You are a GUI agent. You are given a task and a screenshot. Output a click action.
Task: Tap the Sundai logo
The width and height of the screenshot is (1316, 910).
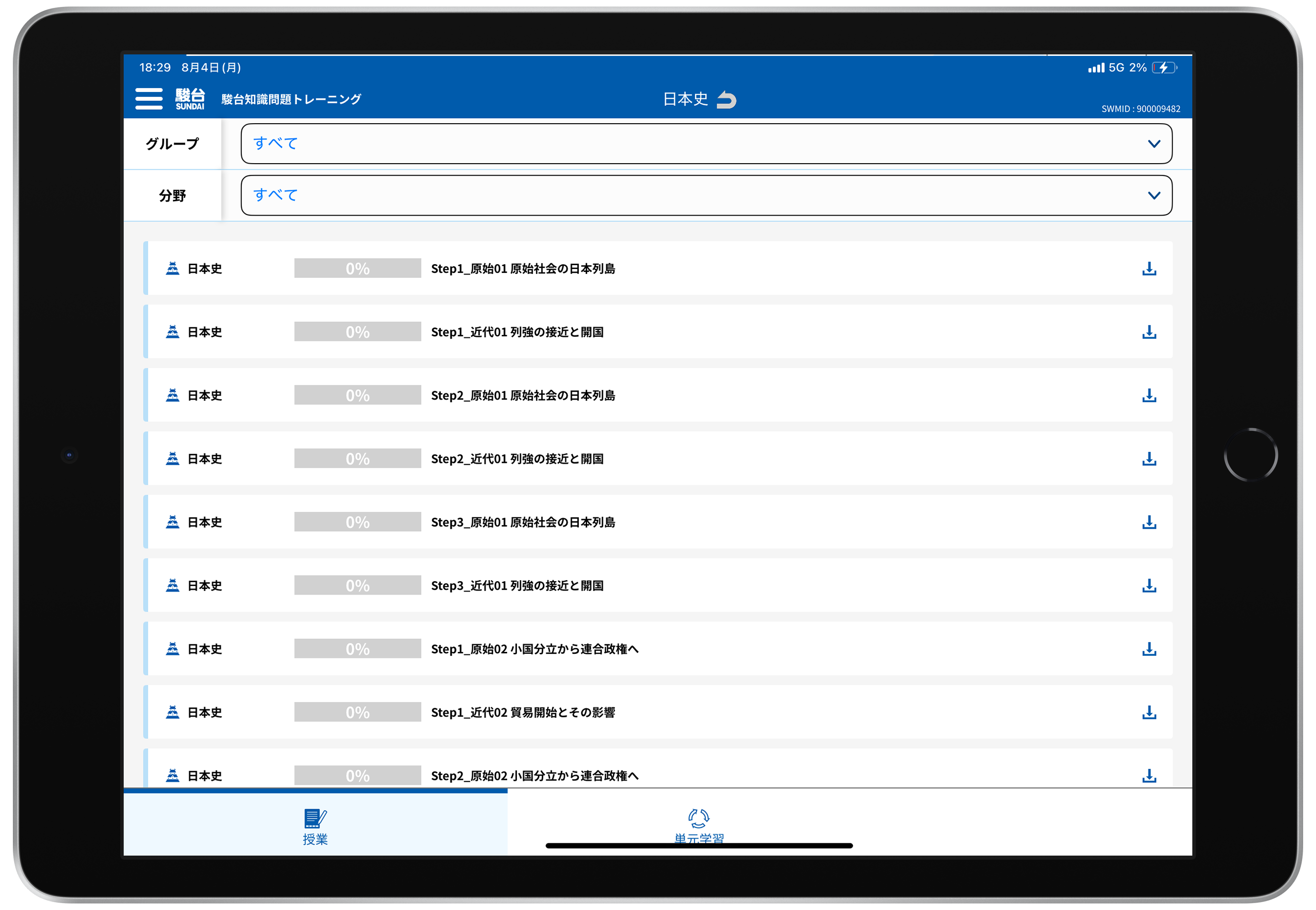[190, 98]
